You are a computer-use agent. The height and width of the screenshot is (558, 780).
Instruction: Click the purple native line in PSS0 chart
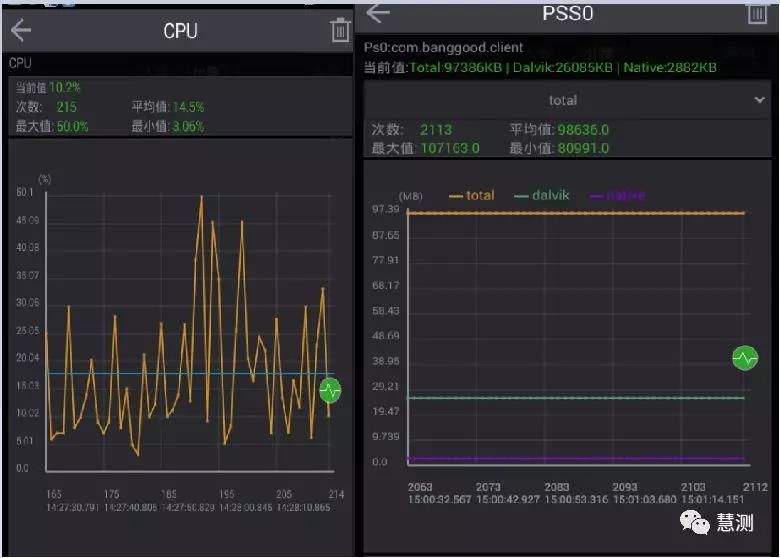(576, 459)
